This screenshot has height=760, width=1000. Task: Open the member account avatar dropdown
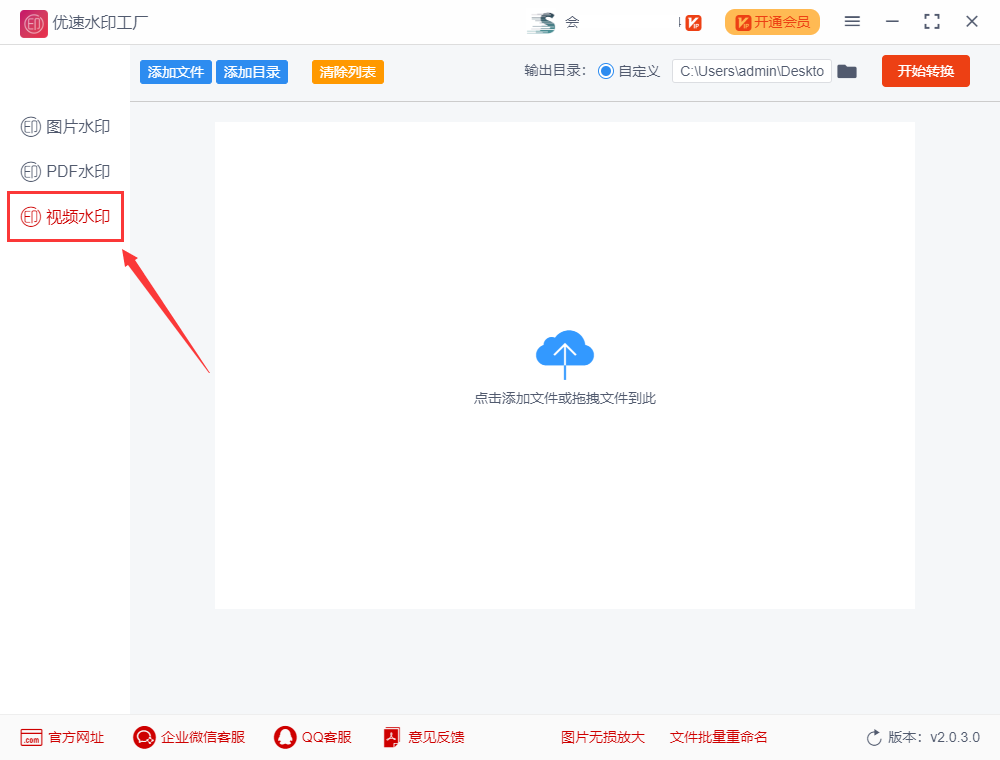[546, 21]
